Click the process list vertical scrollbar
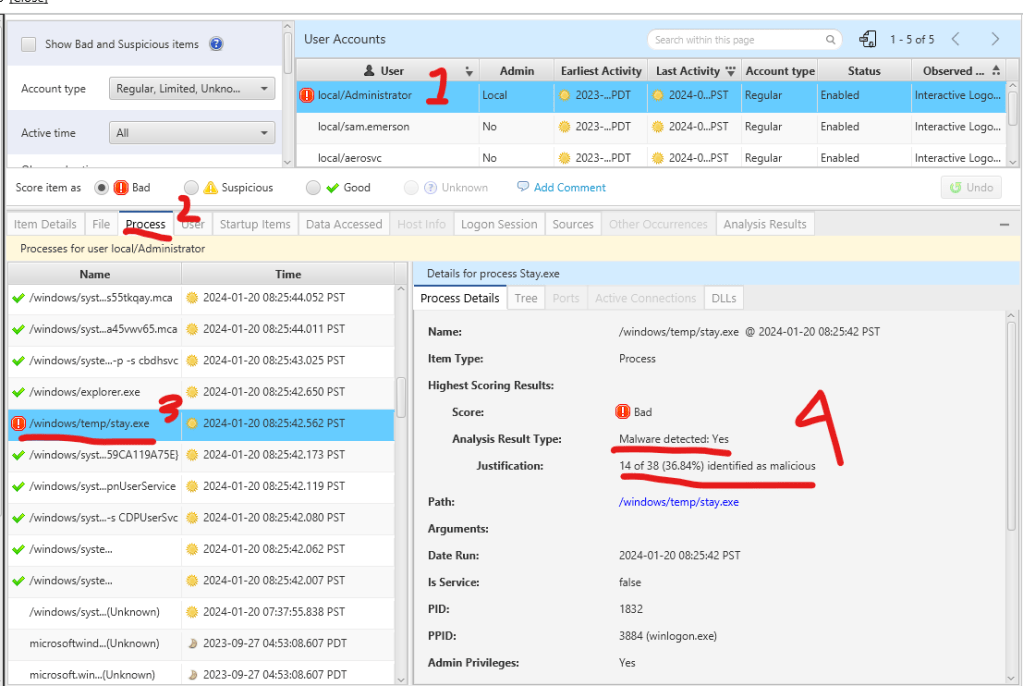 coord(401,398)
